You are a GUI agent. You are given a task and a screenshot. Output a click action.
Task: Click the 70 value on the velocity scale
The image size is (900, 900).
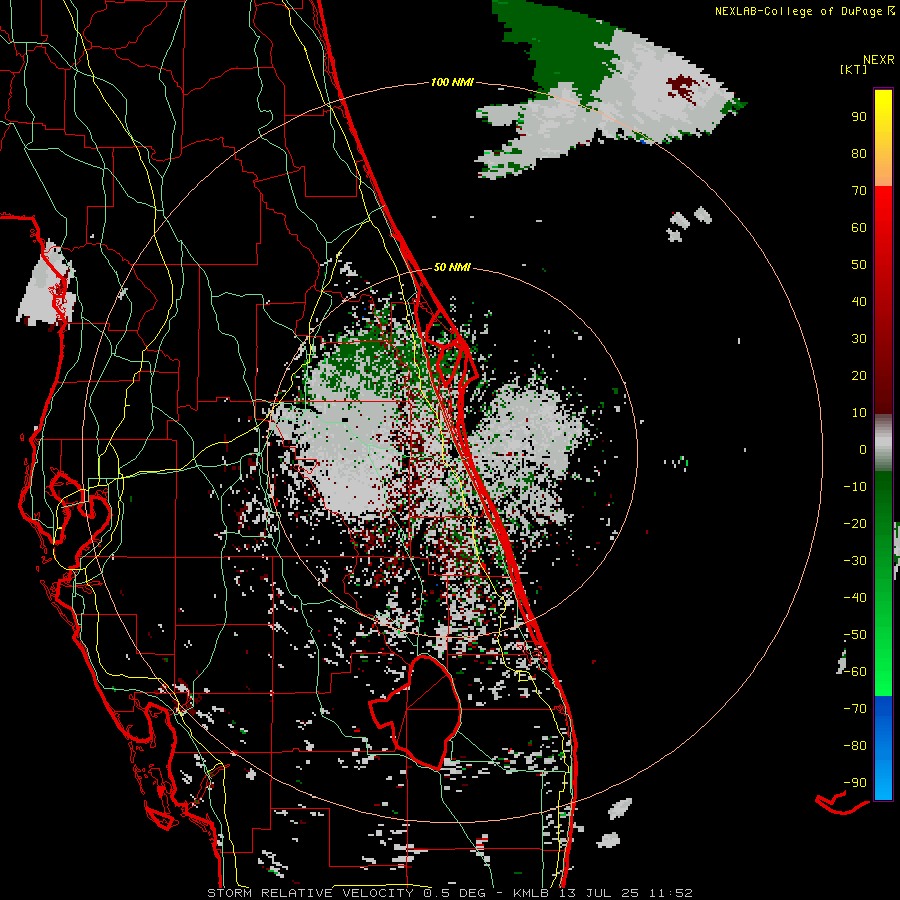859,191
